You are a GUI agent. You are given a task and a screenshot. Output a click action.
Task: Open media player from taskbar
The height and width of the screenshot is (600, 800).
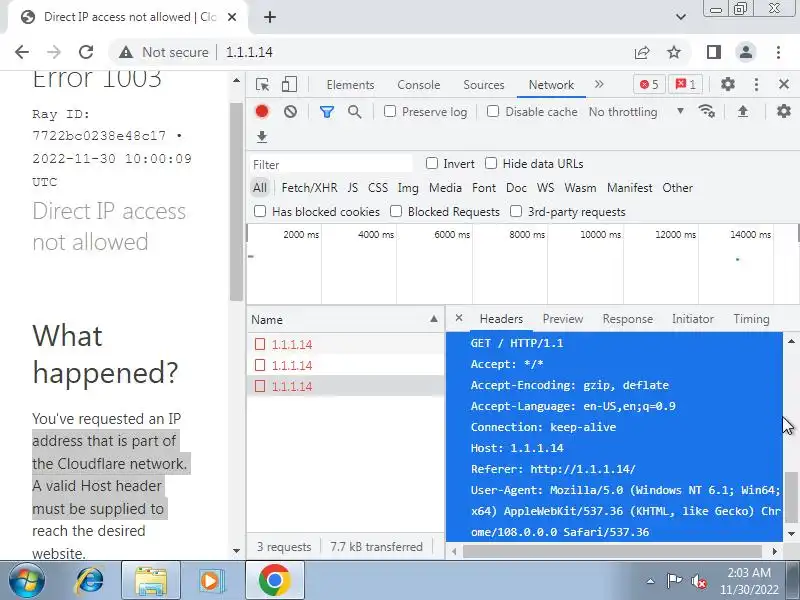point(211,581)
